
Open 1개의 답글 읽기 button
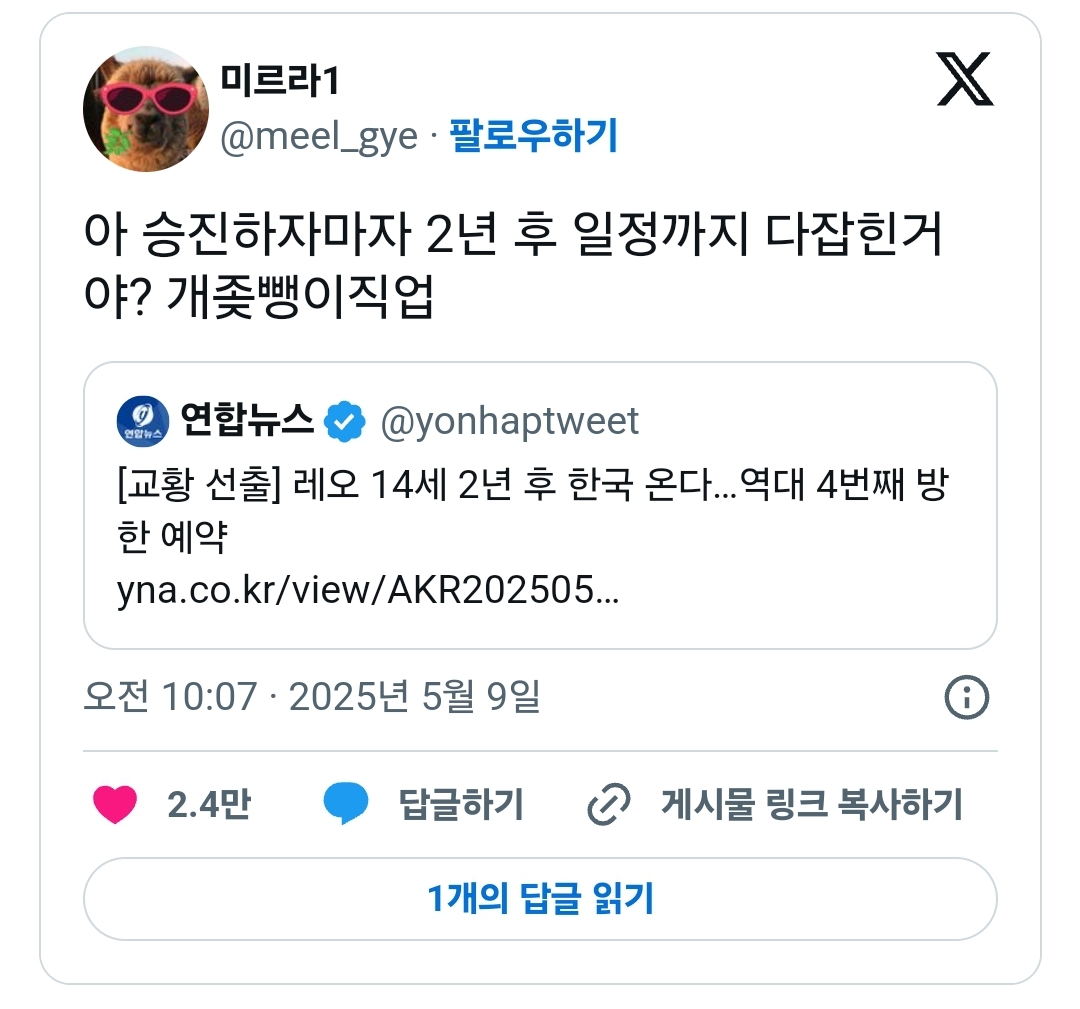[540, 899]
